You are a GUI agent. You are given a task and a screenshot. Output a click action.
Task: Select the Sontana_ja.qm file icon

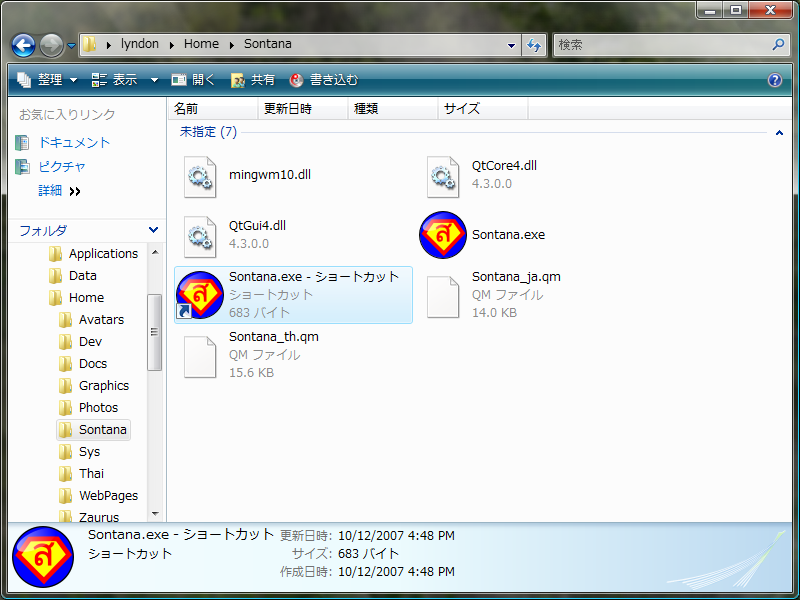[x=443, y=295]
